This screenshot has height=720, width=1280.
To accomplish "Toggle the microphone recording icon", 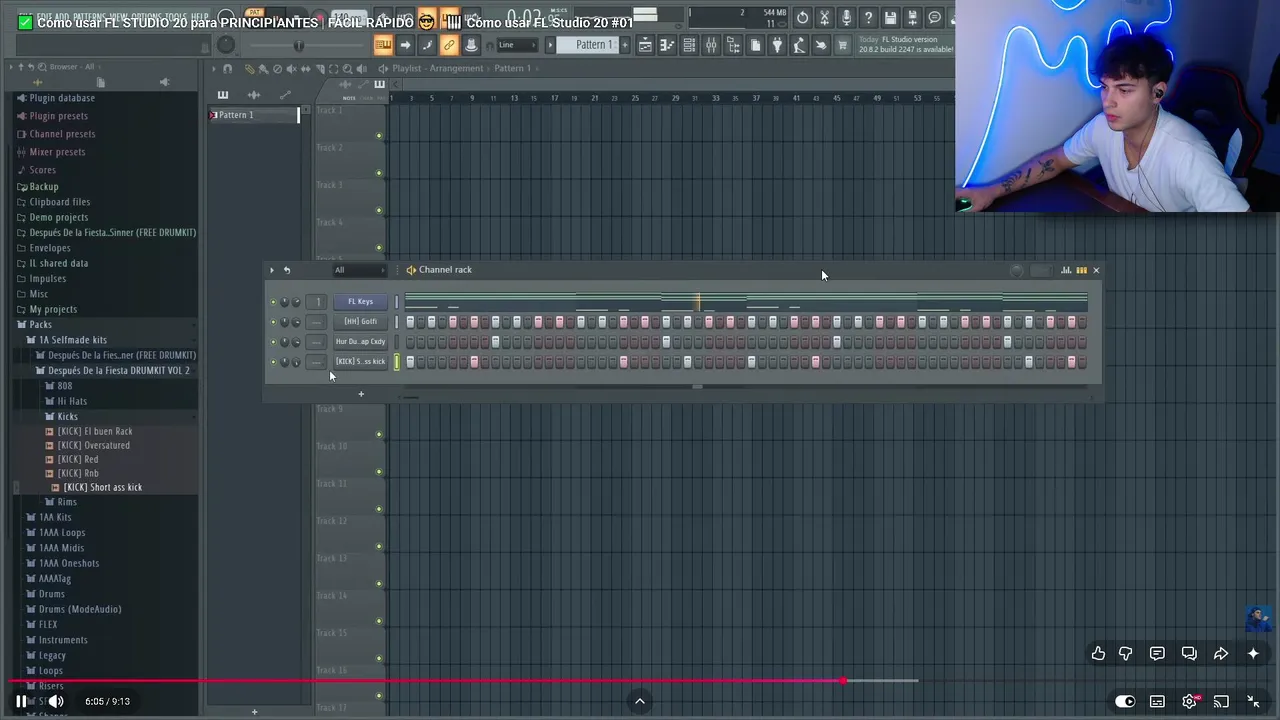I will click(846, 17).
